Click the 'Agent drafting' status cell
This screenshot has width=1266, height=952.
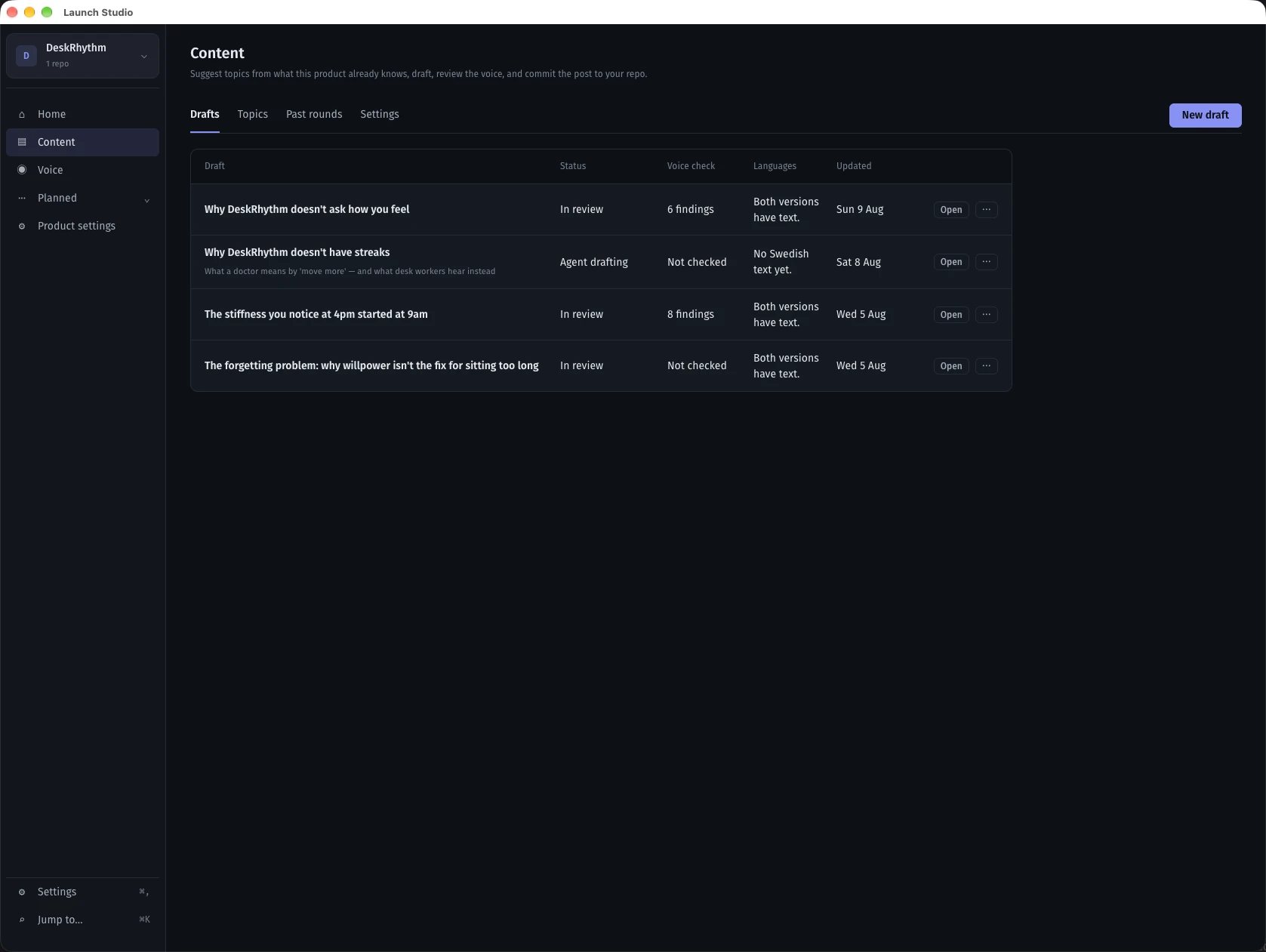[x=594, y=262]
